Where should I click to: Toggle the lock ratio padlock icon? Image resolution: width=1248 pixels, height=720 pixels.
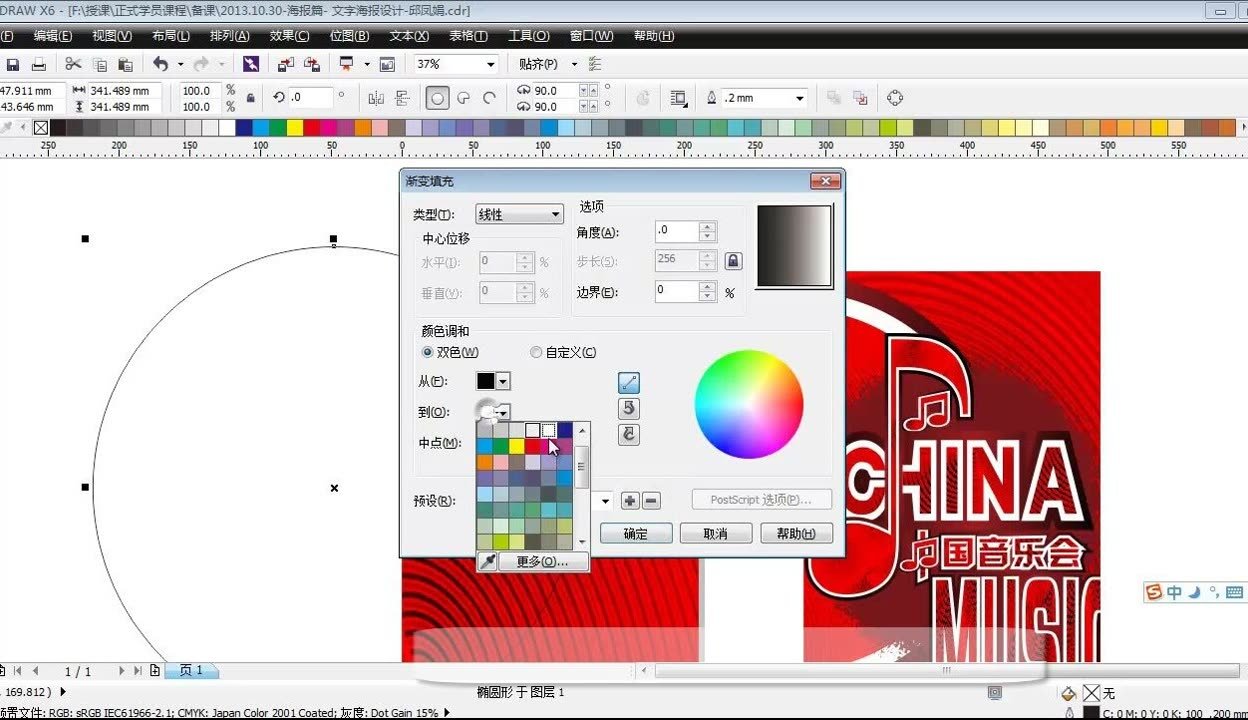[x=250, y=98]
